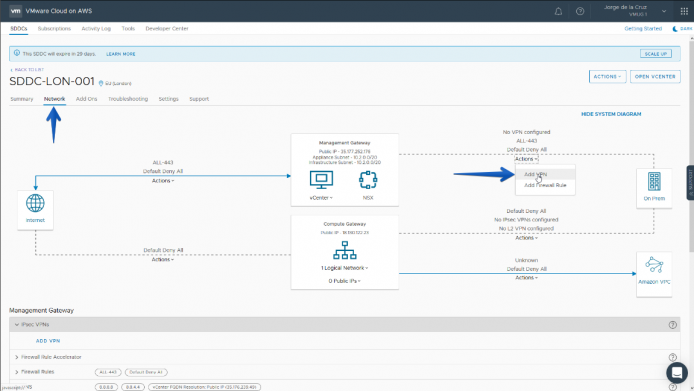Expand the Firewall Rules section
Viewport: 694px width, 391px height.
coord(17,372)
